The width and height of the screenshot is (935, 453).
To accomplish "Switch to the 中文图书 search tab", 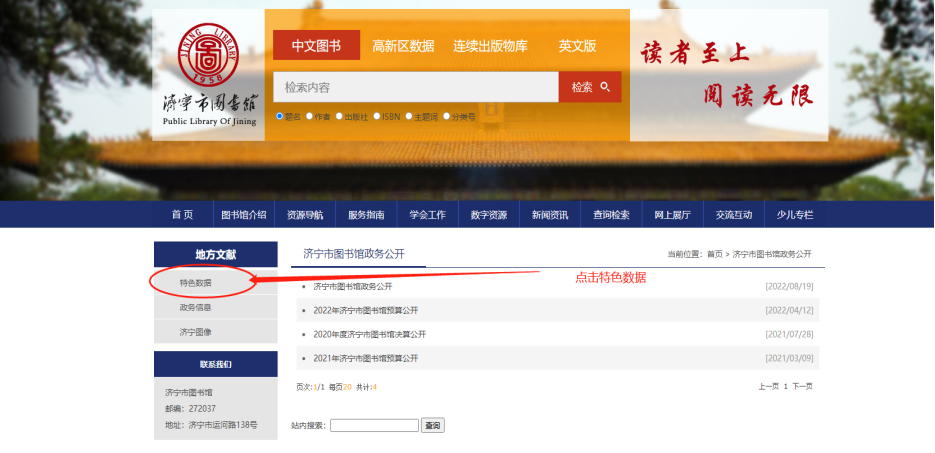I will click(x=317, y=45).
